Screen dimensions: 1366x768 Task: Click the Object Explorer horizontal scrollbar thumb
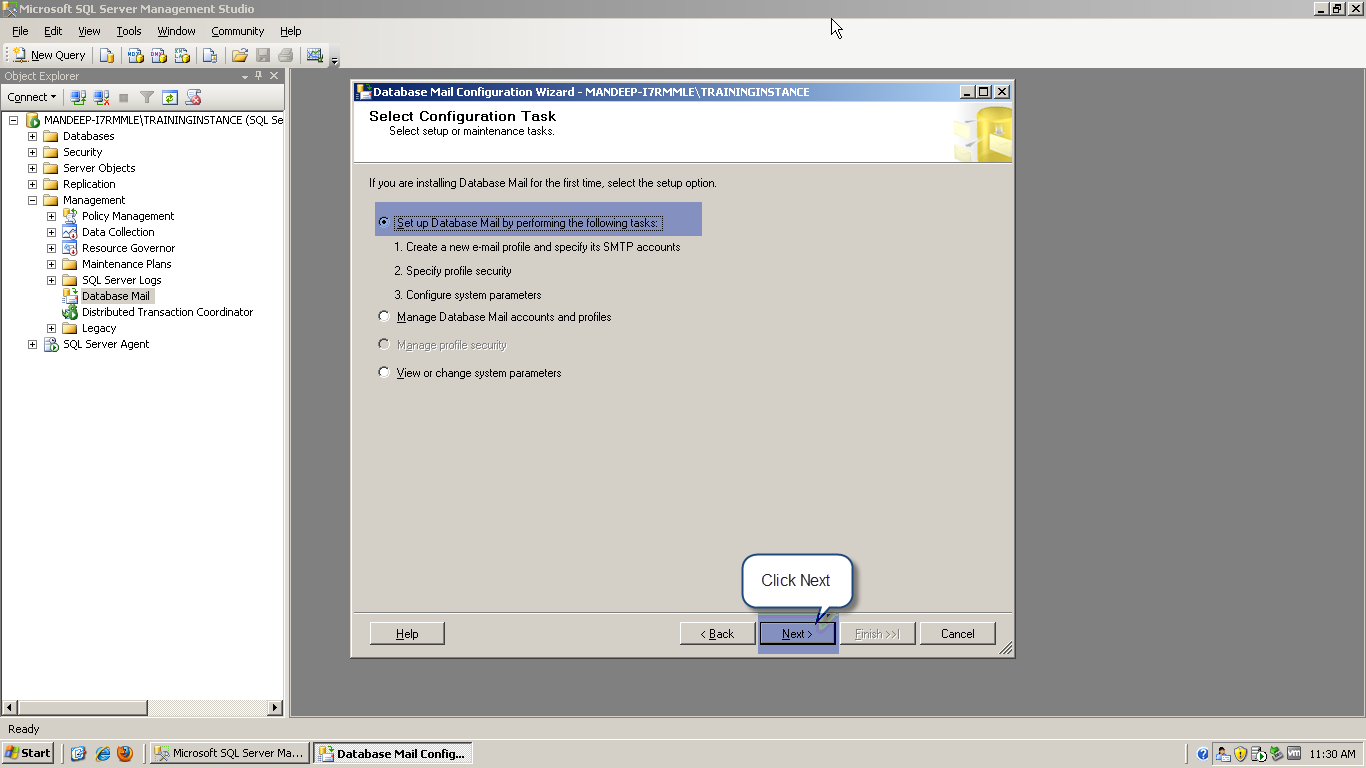(84, 708)
